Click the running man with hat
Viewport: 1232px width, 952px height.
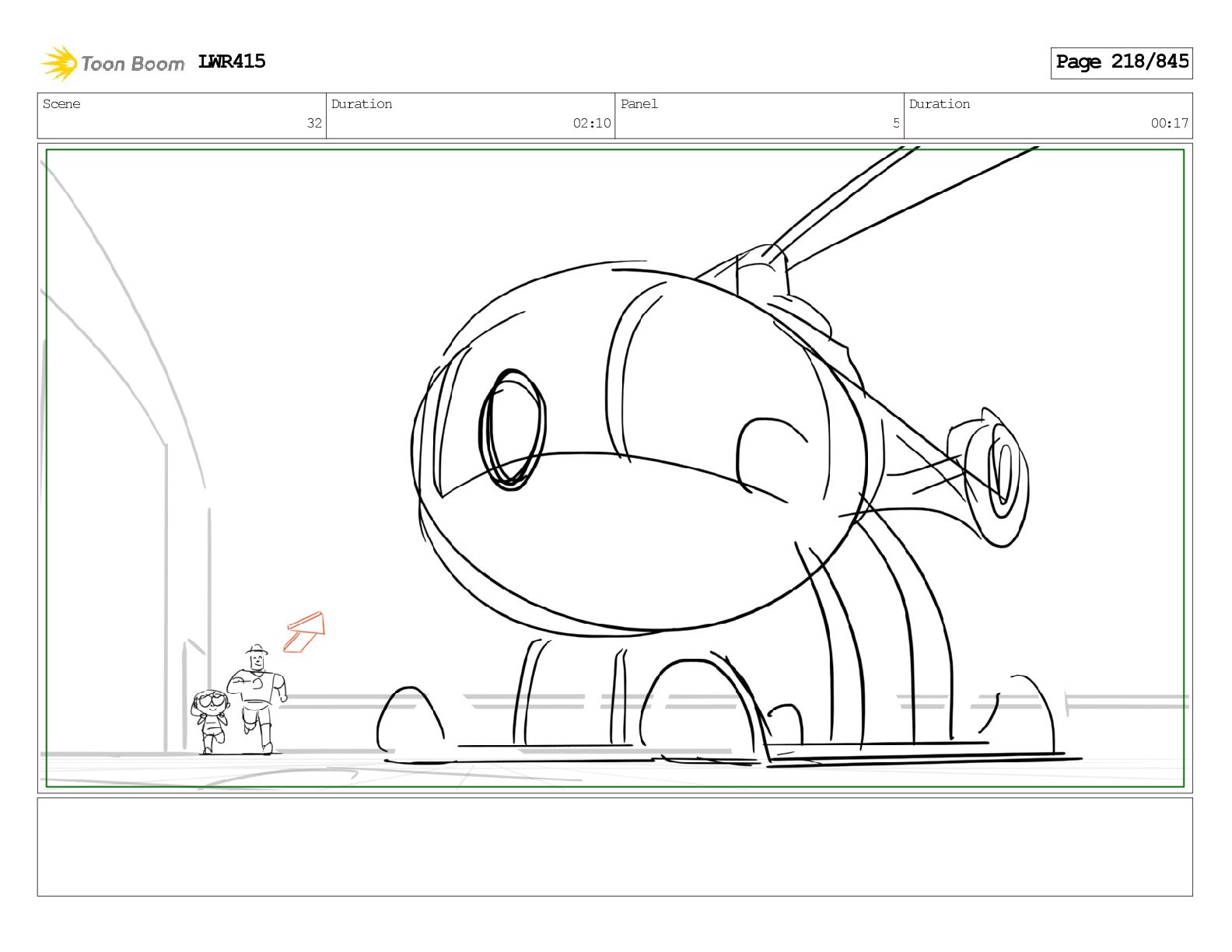click(258, 698)
